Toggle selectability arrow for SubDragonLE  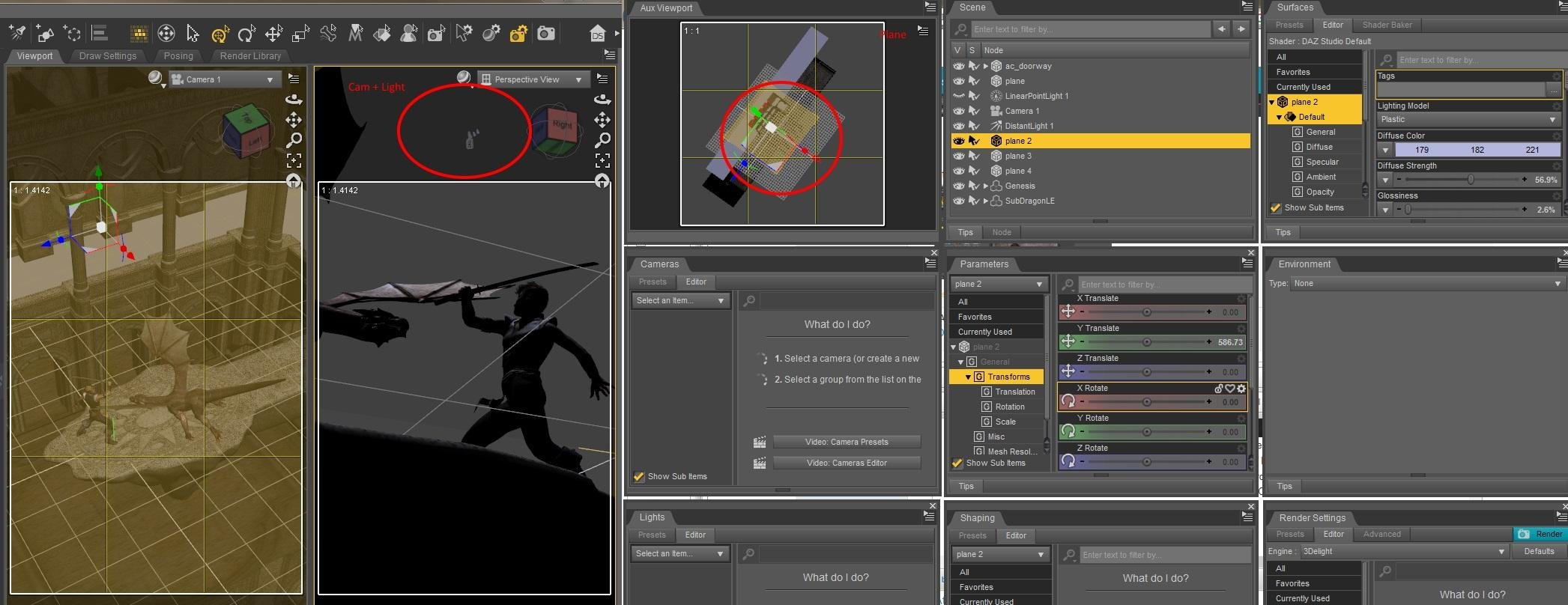point(974,201)
